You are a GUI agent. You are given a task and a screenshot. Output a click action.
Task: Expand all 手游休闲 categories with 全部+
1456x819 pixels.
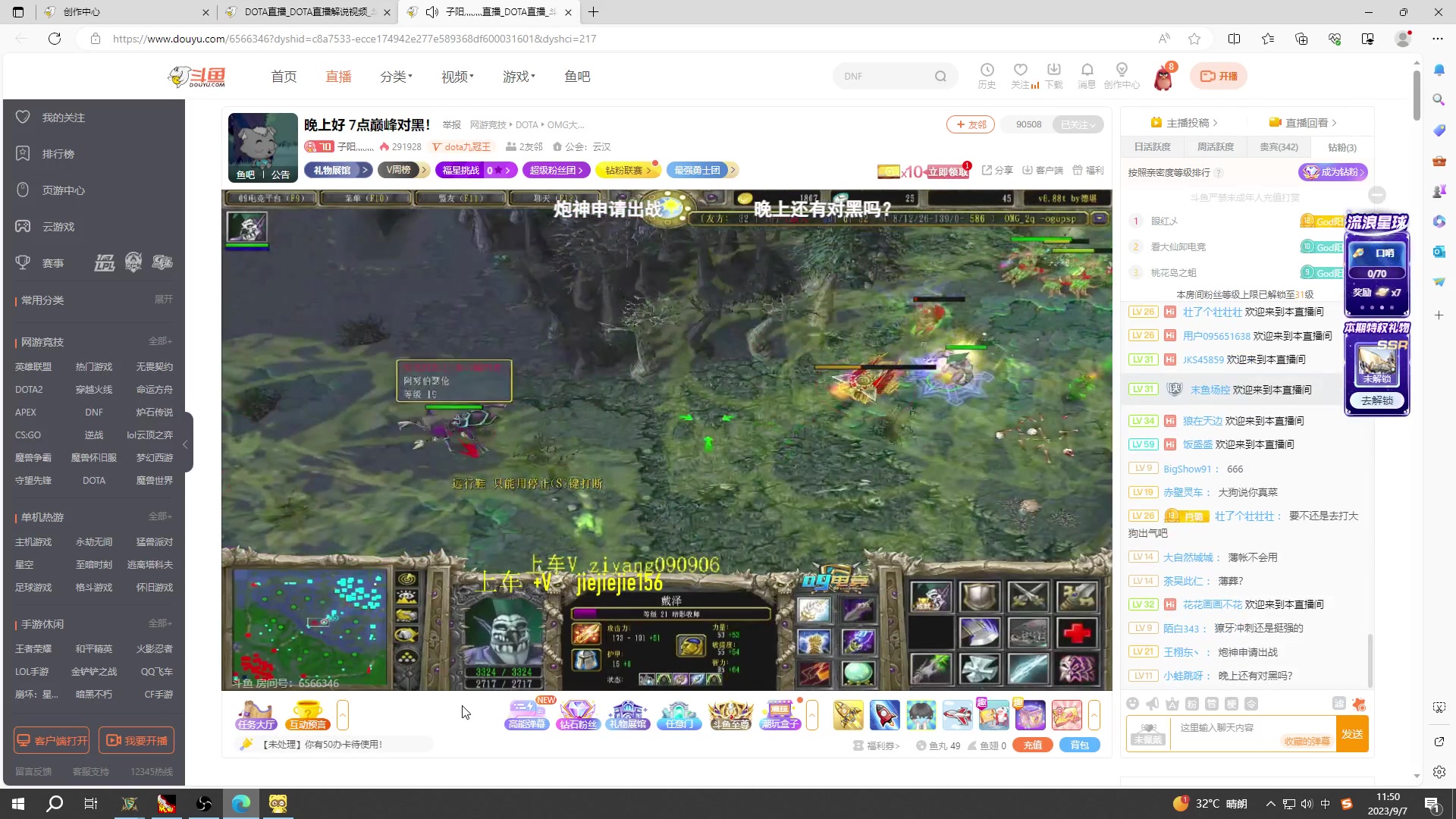pos(160,623)
